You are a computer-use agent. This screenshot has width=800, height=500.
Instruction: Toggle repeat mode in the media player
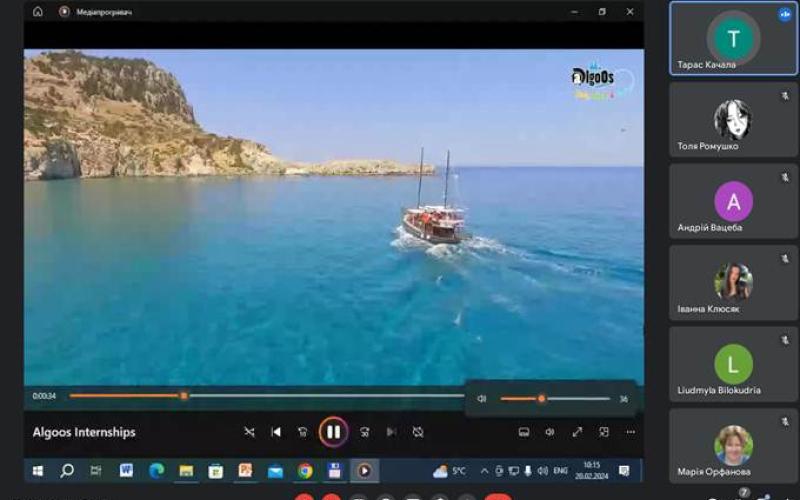(418, 432)
